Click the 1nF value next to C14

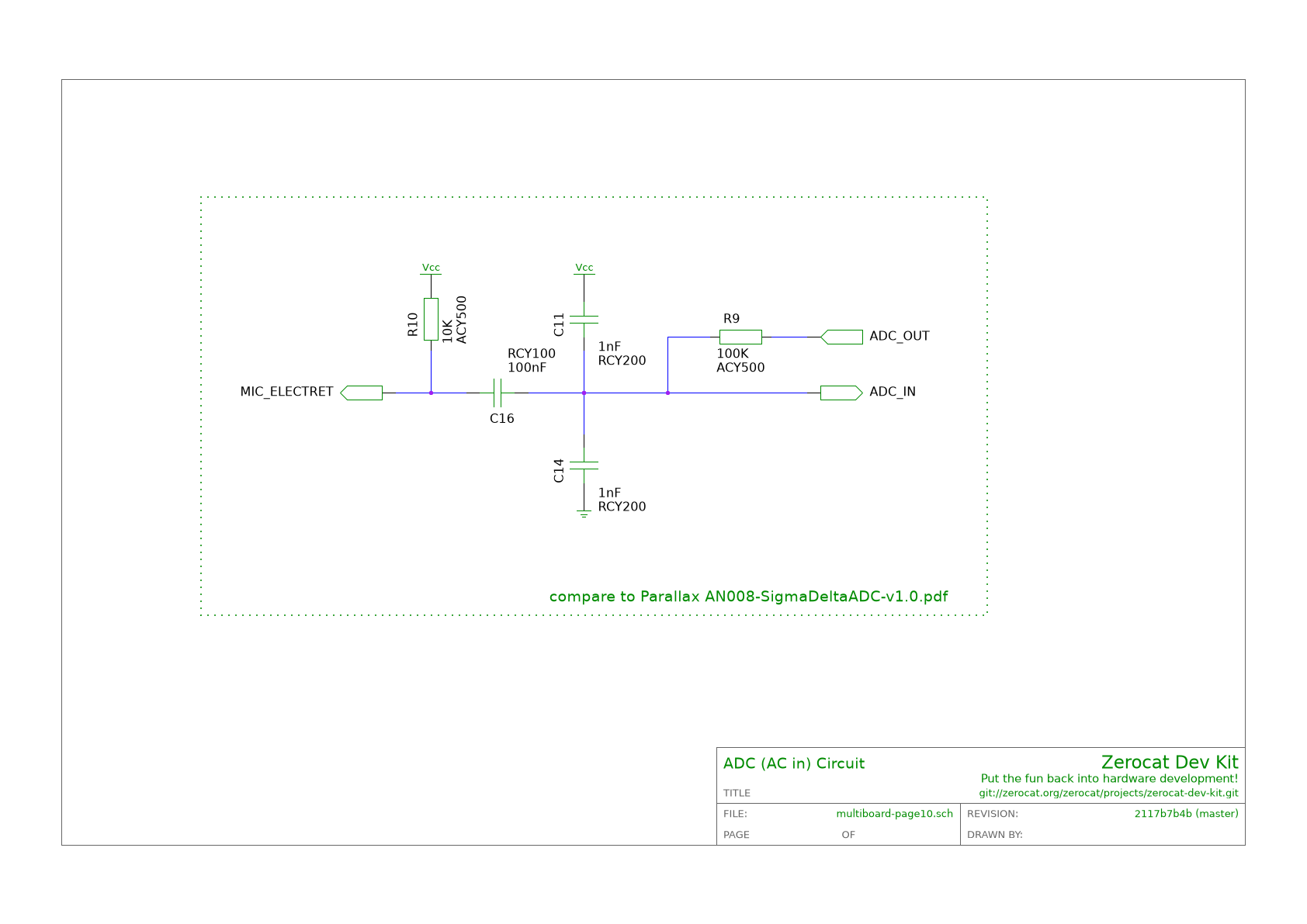coord(609,493)
